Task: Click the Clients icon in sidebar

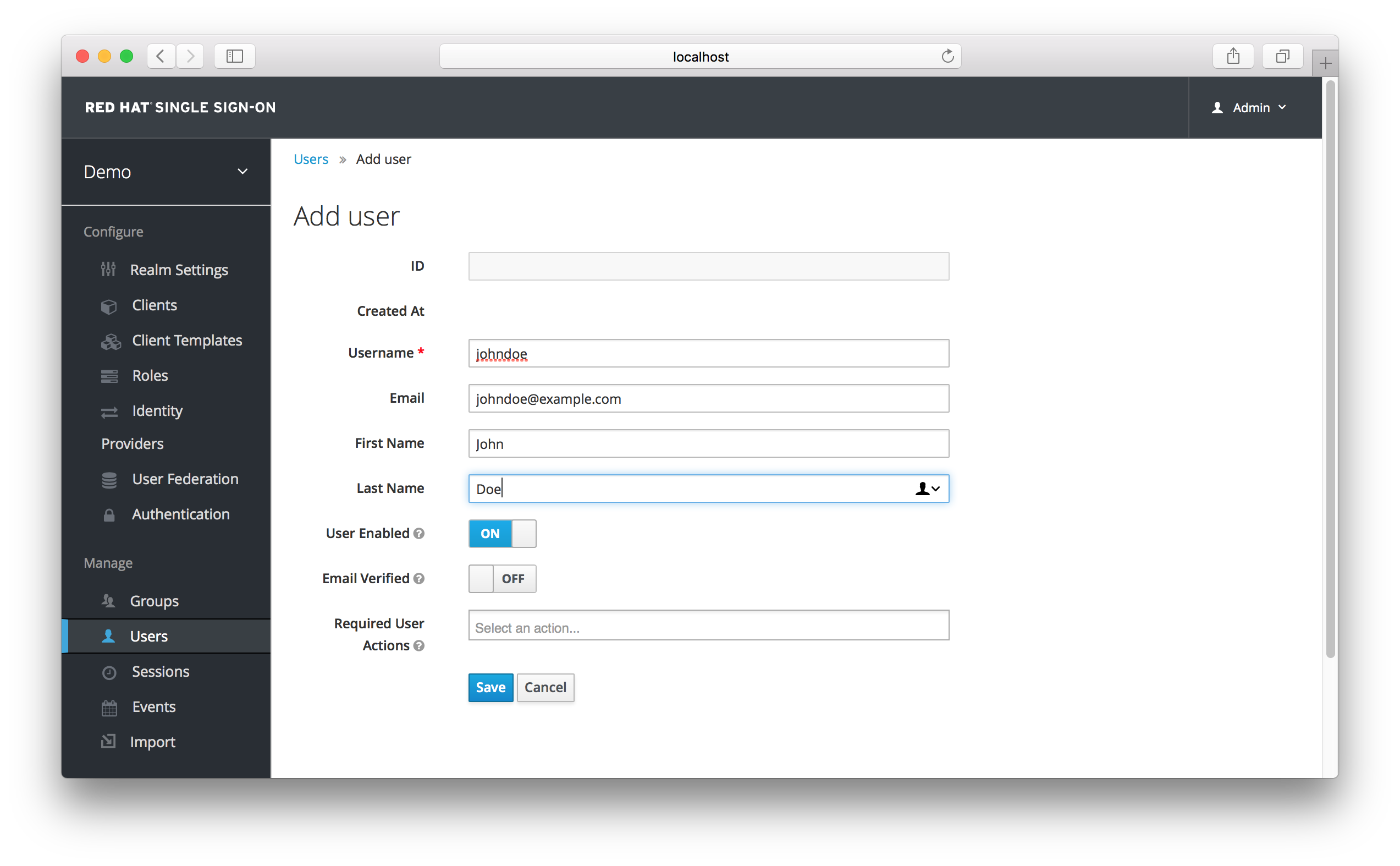Action: tap(109, 305)
